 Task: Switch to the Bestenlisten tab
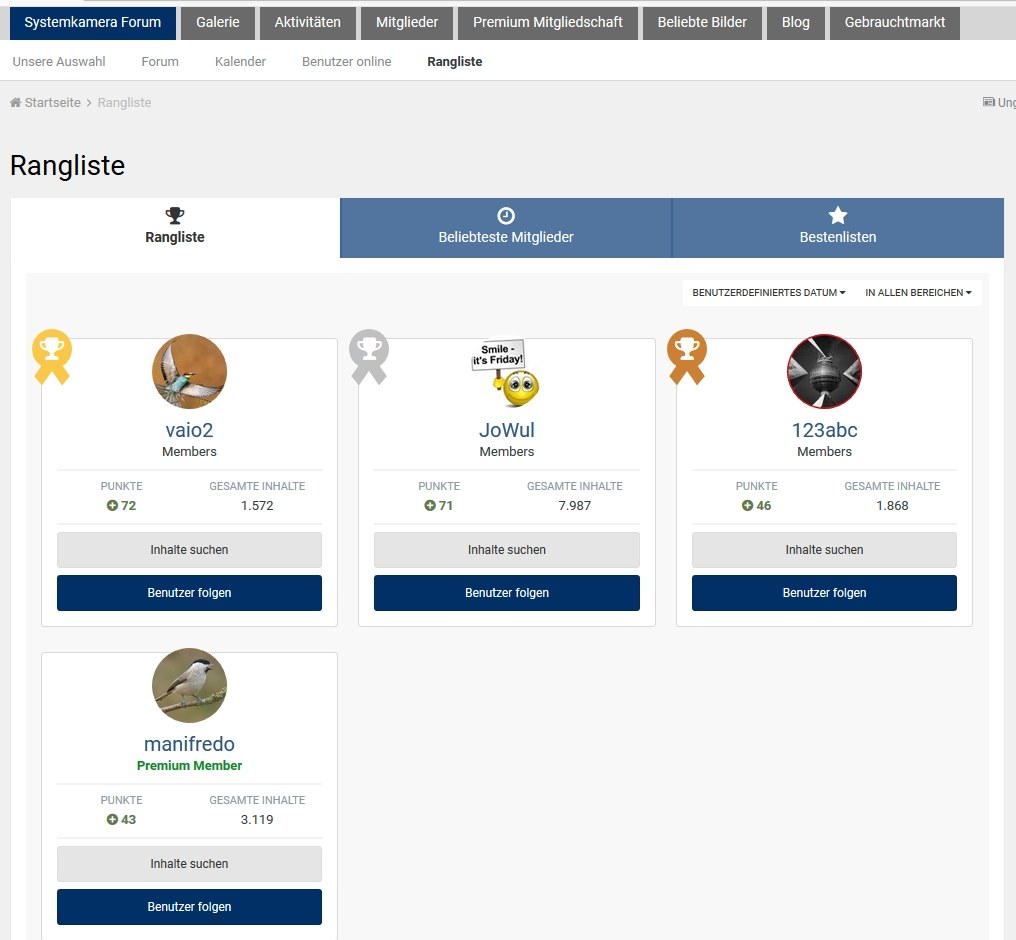click(x=838, y=227)
